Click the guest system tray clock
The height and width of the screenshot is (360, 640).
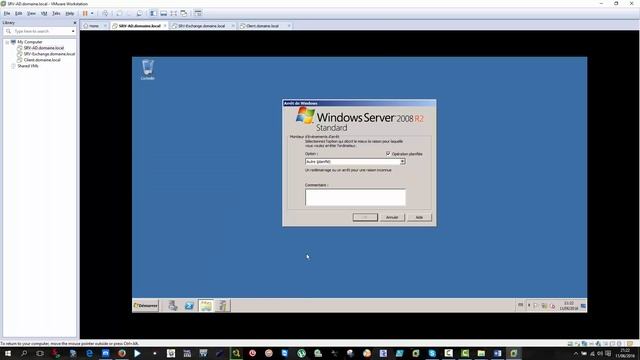[569, 306]
